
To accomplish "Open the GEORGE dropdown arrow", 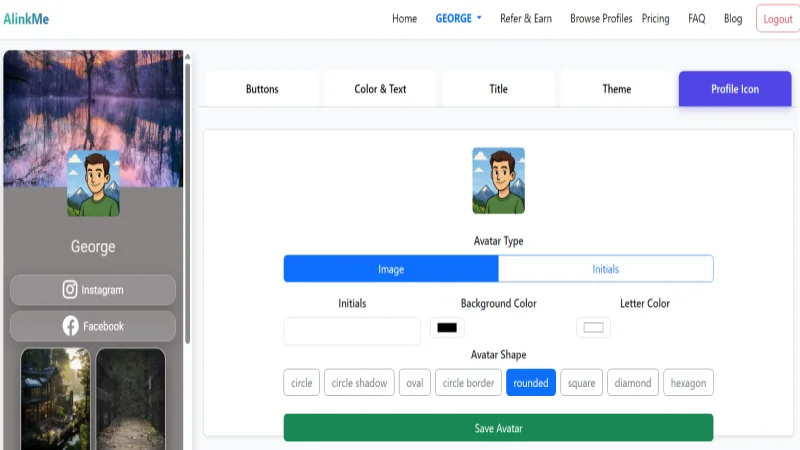I will [479, 18].
